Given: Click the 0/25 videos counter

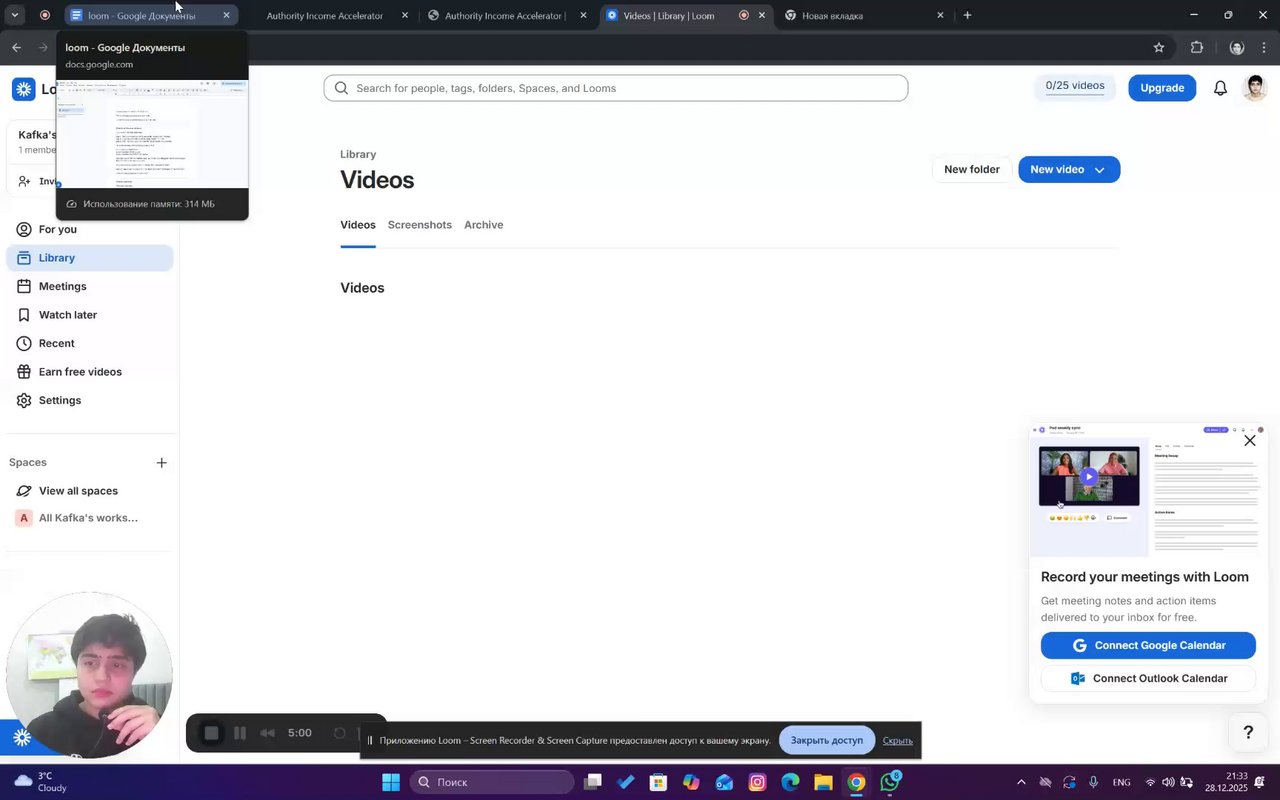Looking at the screenshot, I should (1075, 87).
